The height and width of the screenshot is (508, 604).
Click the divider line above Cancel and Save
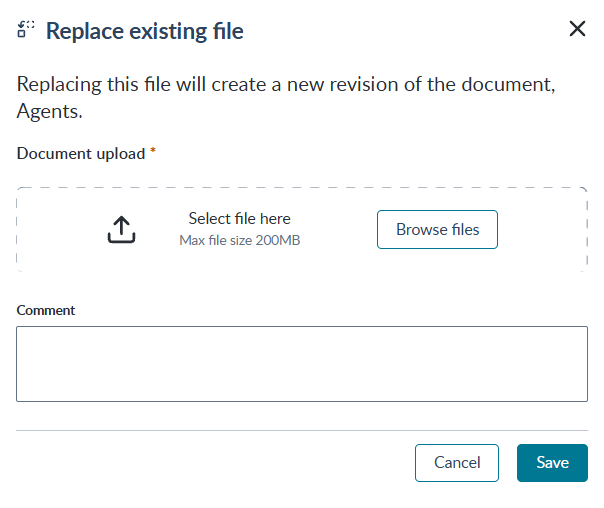[302, 430]
